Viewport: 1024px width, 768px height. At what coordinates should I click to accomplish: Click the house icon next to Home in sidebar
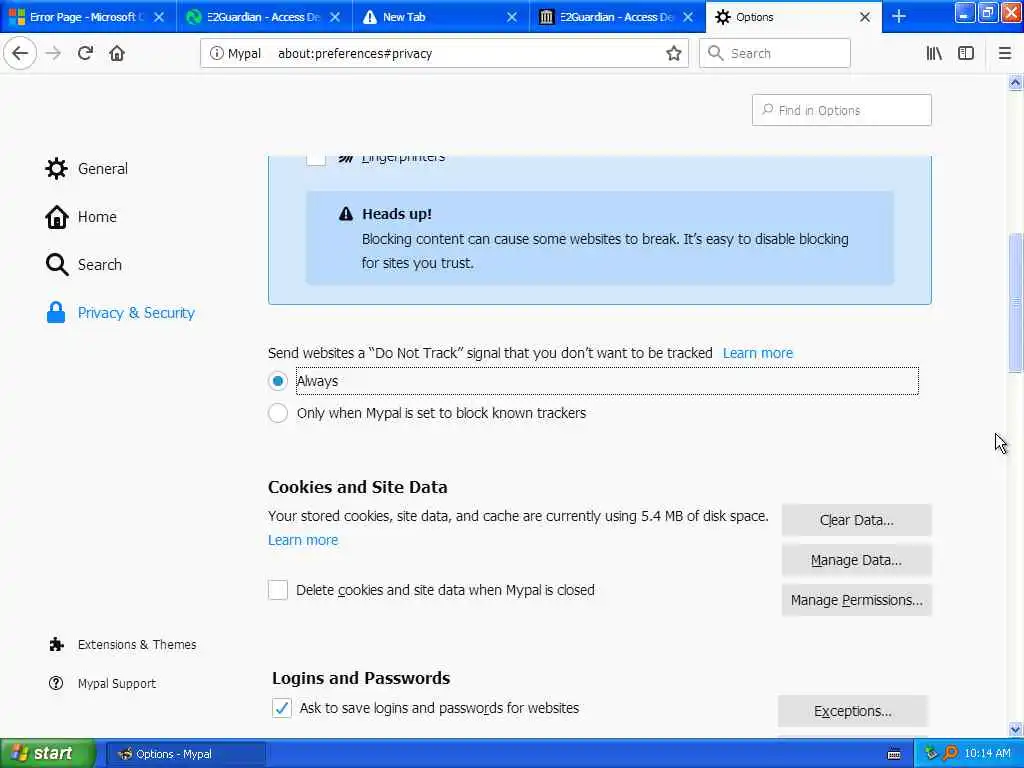56,217
